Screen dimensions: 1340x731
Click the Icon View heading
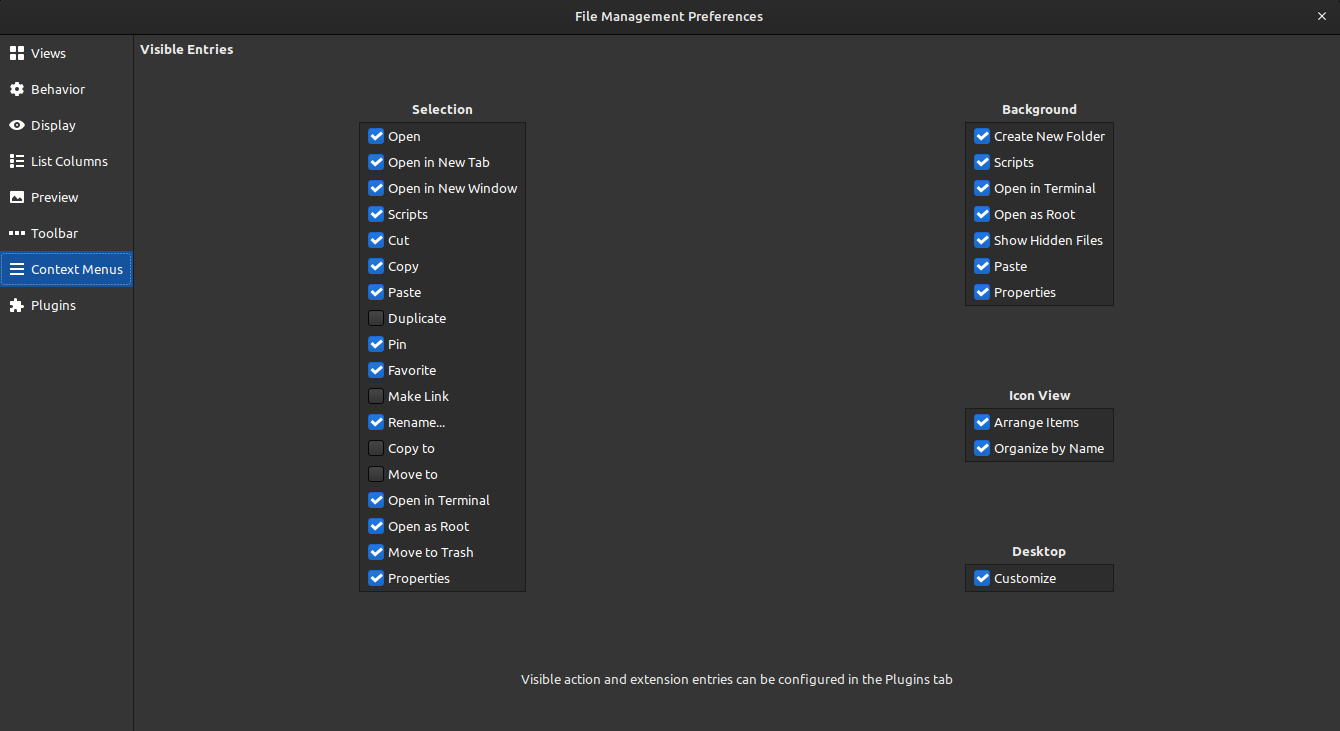(x=1039, y=395)
